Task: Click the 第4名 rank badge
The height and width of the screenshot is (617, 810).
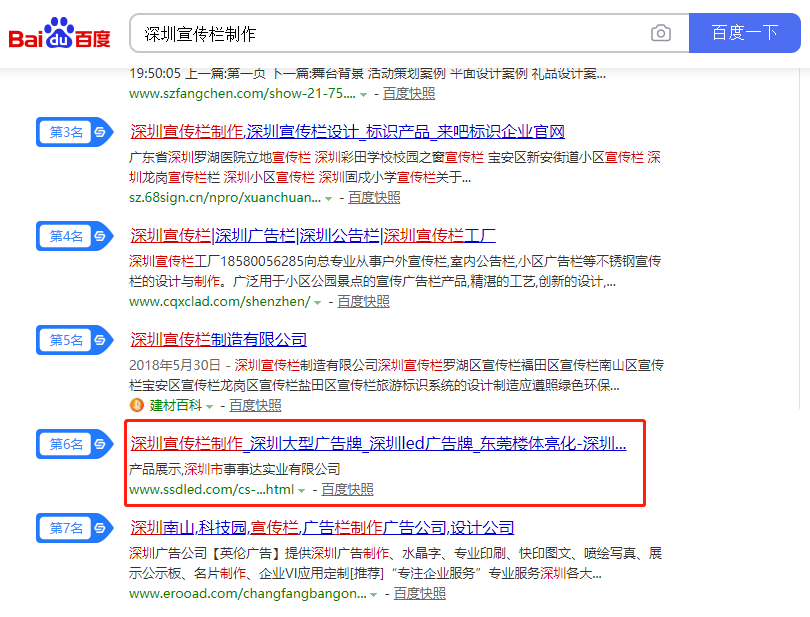Action: [75, 236]
